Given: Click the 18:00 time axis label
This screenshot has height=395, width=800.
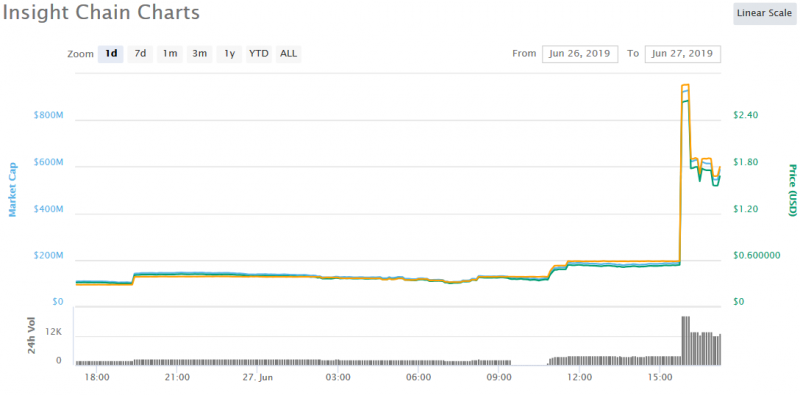Looking at the screenshot, I should click(x=96, y=378).
